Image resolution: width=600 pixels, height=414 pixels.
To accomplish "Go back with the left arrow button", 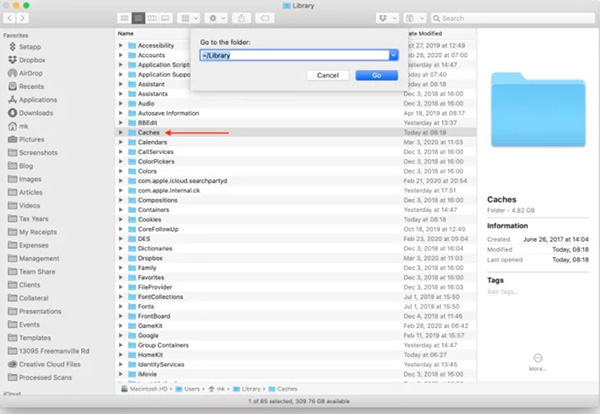I will click(x=10, y=18).
